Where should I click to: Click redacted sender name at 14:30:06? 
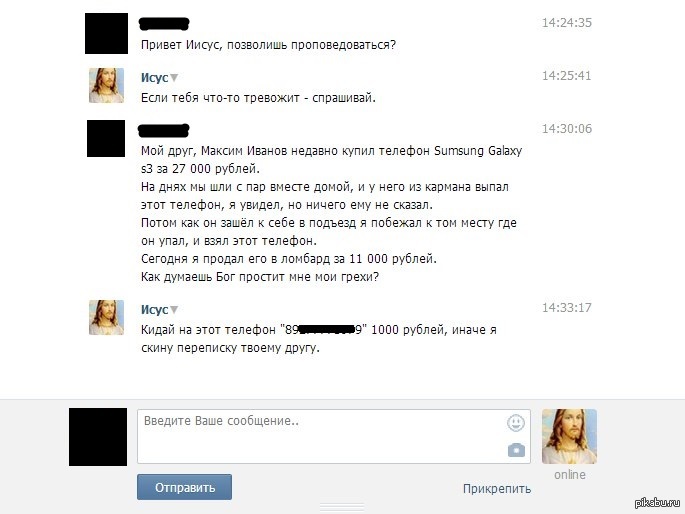tap(164, 130)
